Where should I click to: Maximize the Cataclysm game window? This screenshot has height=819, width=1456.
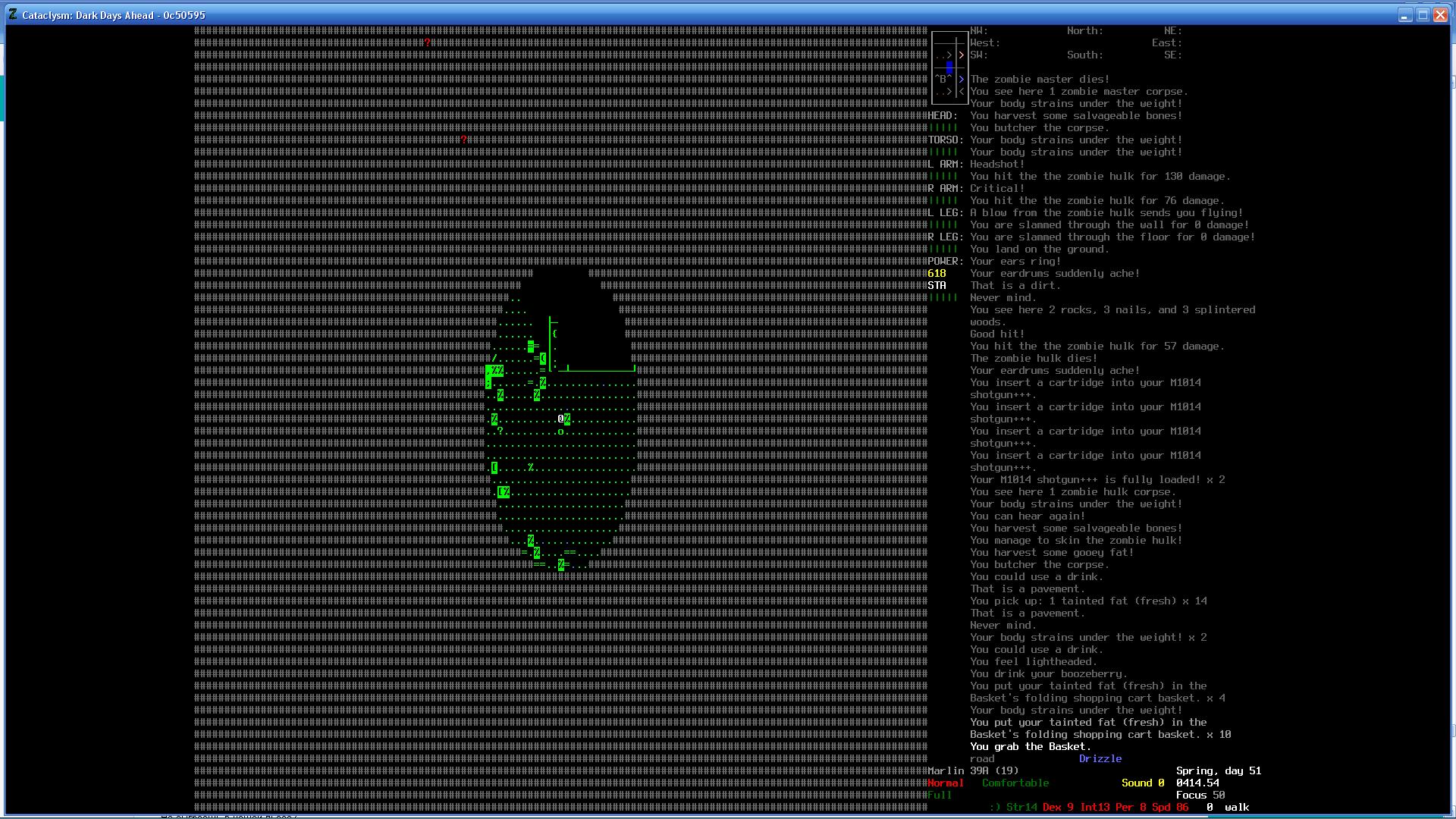1423,15
